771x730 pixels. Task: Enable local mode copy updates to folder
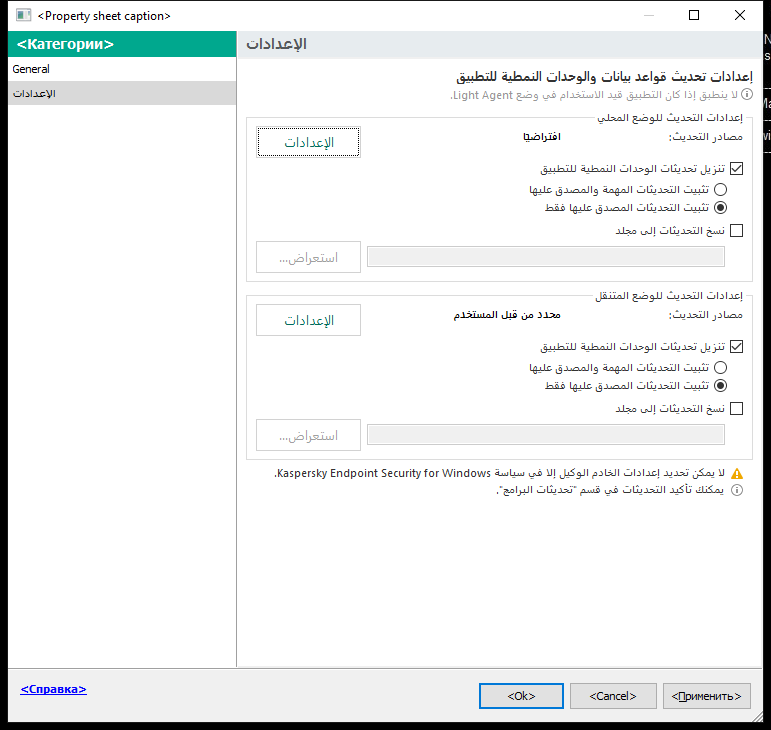[736, 231]
